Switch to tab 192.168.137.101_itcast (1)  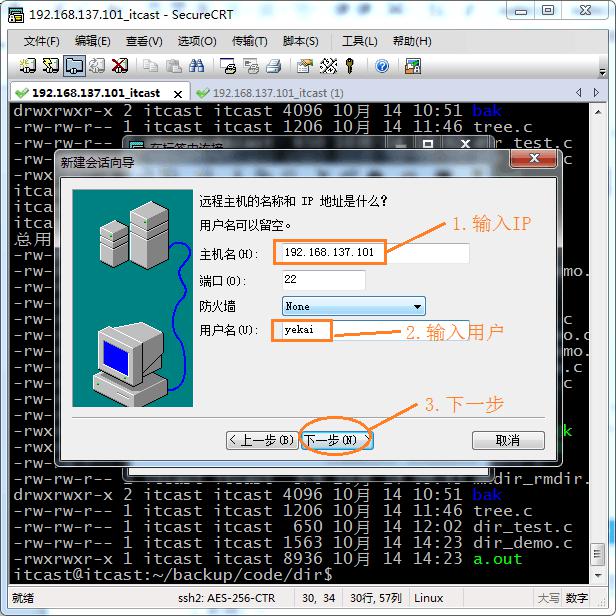(270, 93)
